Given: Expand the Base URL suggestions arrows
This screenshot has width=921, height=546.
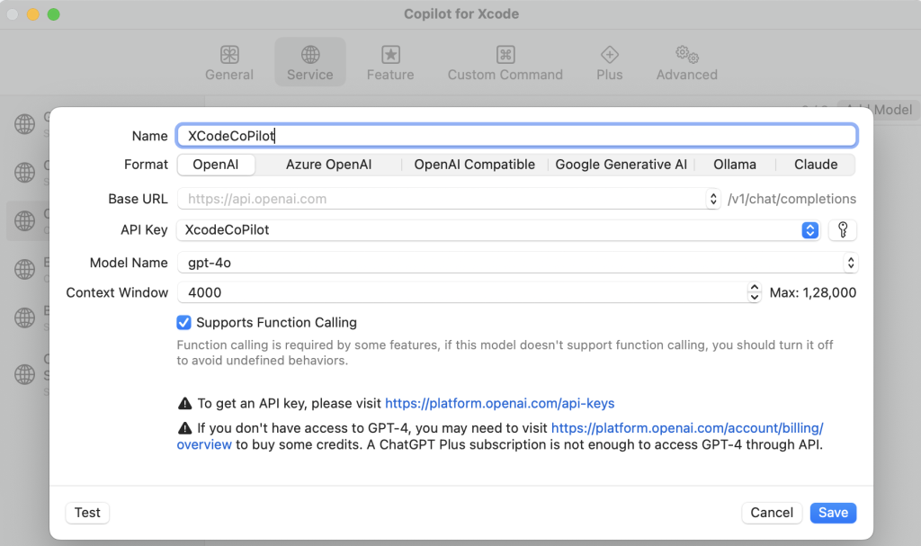Looking at the screenshot, I should 712,198.
